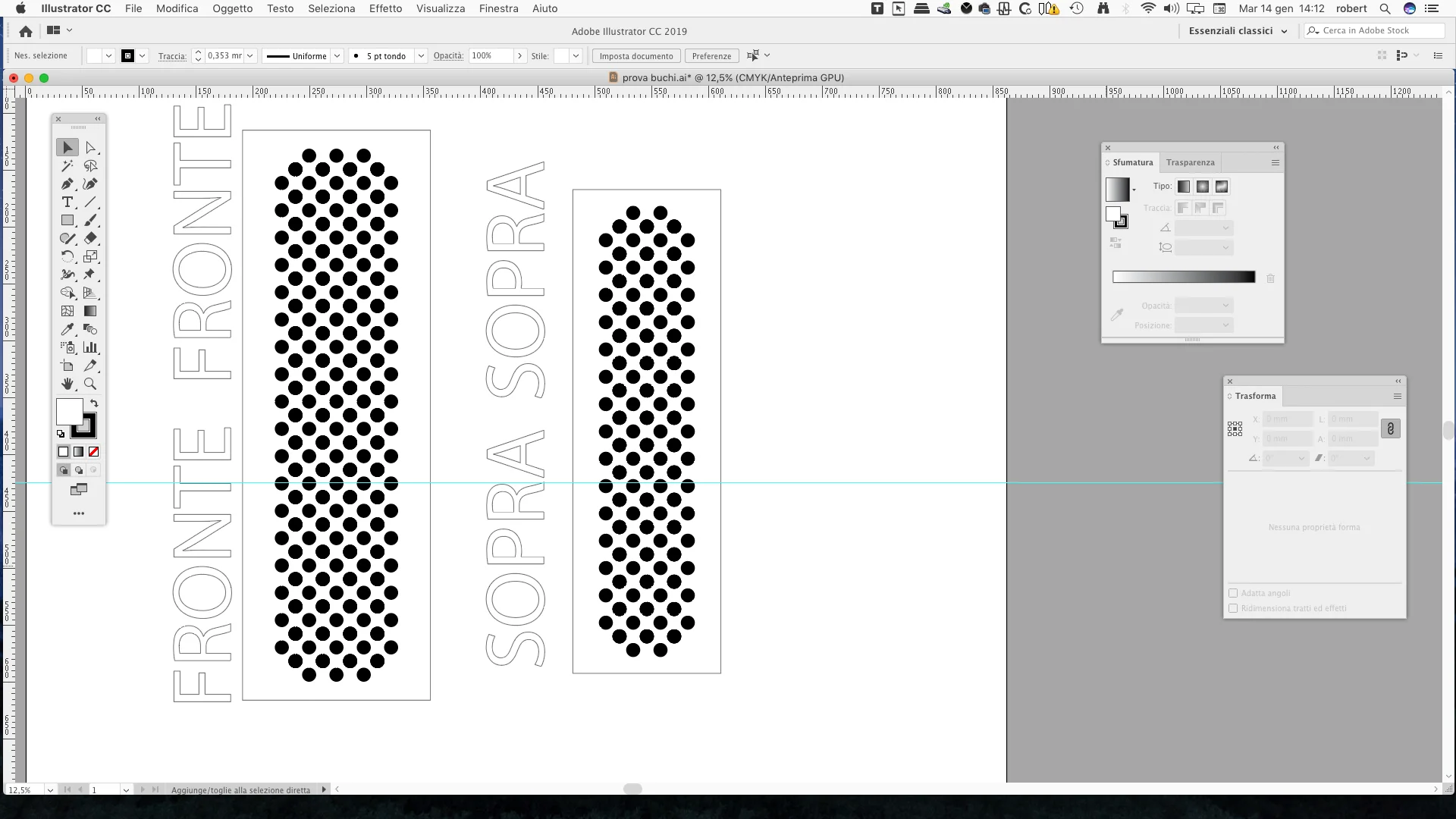The image size is (1456, 819).
Task: Open the Effetto menu
Action: coord(385,8)
